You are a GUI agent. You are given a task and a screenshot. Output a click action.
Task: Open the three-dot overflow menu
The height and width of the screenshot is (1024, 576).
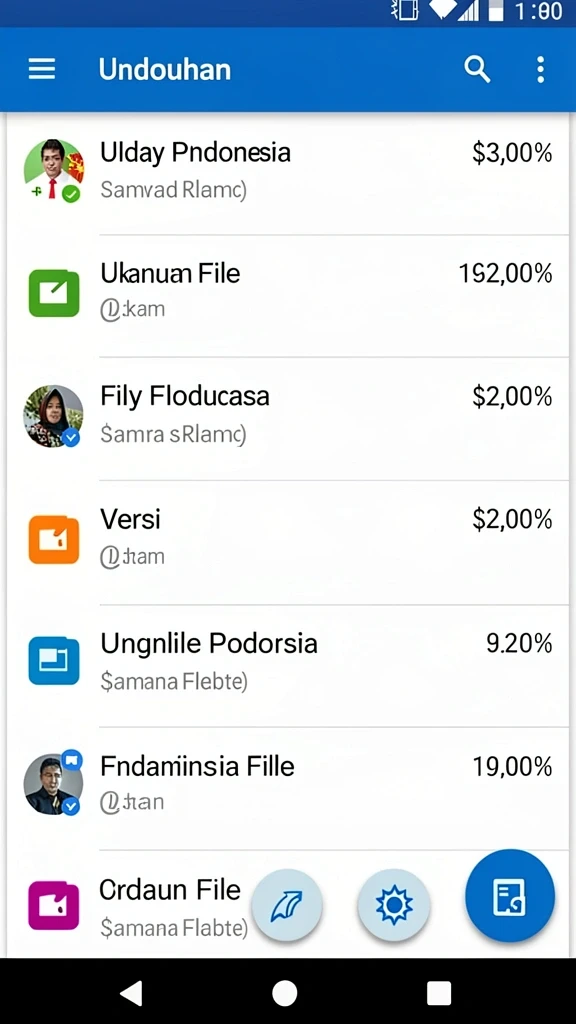pyautogui.click(x=540, y=69)
